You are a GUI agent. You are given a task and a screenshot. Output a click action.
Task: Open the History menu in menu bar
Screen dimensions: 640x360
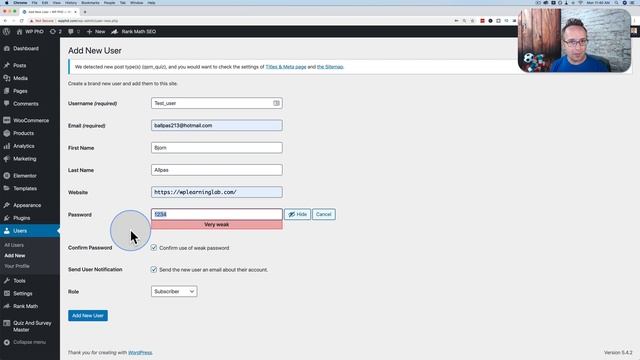[x=71, y=2]
